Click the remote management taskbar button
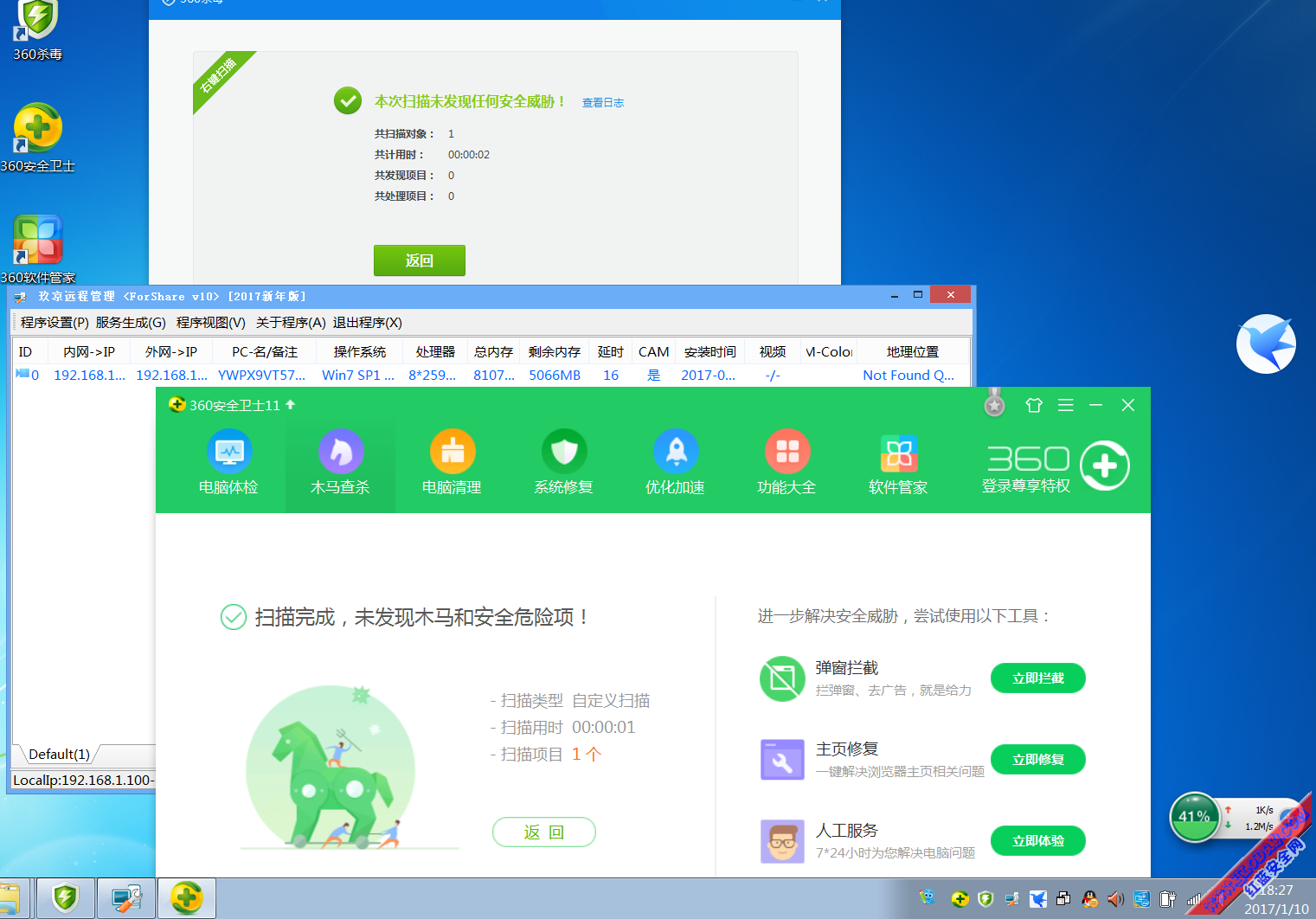 click(x=126, y=898)
